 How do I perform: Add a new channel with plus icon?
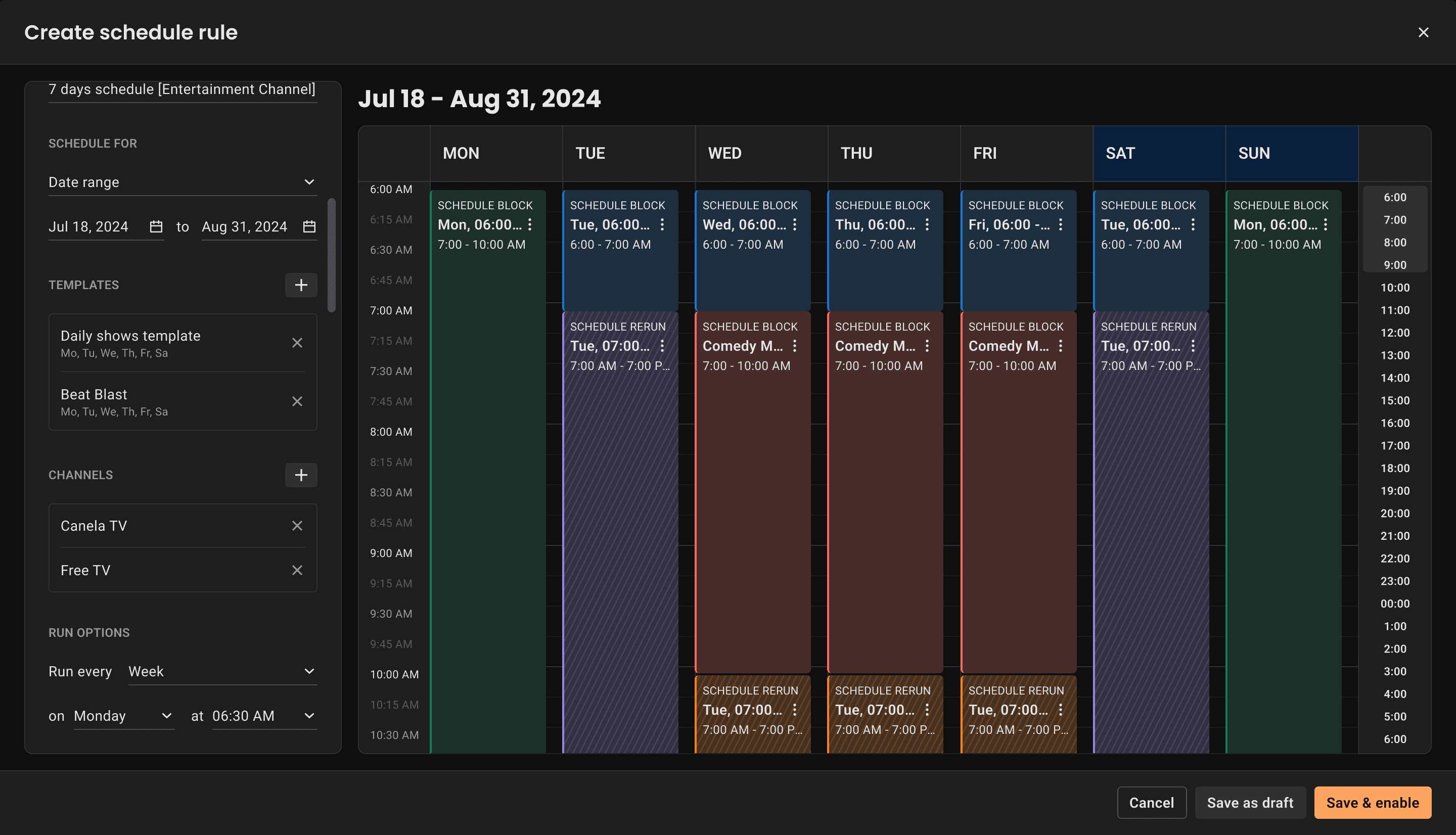pyautogui.click(x=301, y=475)
